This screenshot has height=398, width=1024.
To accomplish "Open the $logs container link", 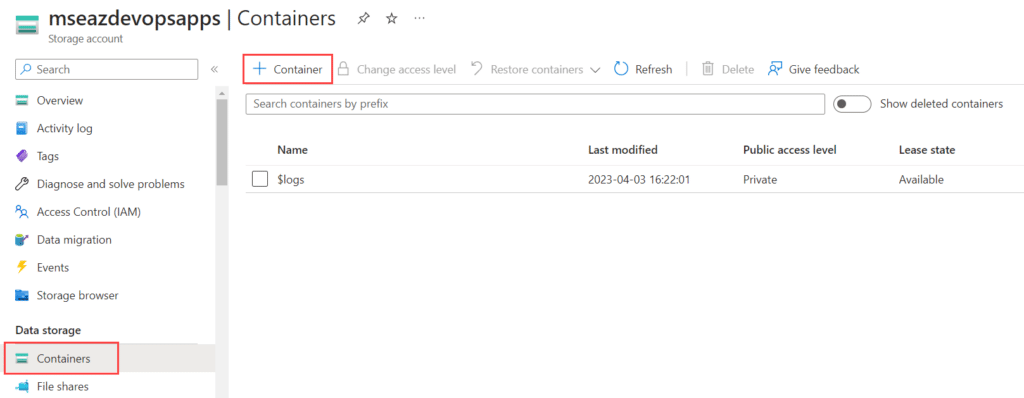I will pyautogui.click(x=291, y=180).
